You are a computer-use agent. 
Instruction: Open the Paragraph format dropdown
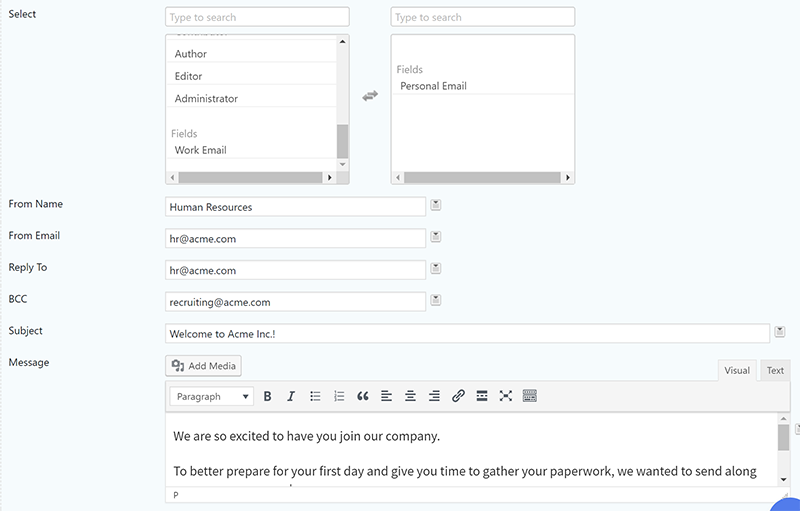click(x=212, y=396)
